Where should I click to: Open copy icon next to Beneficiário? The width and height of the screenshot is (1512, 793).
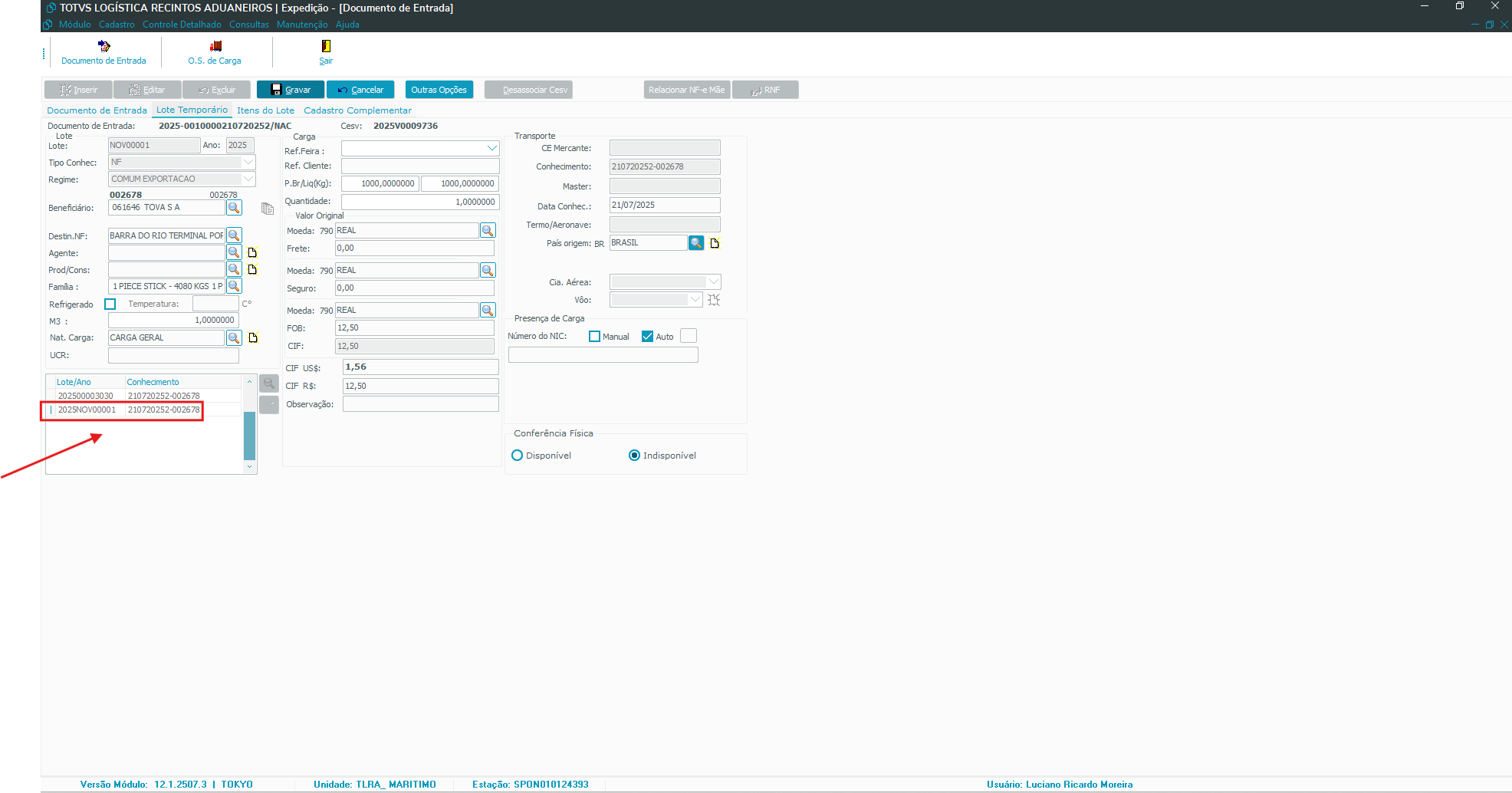[x=267, y=209]
